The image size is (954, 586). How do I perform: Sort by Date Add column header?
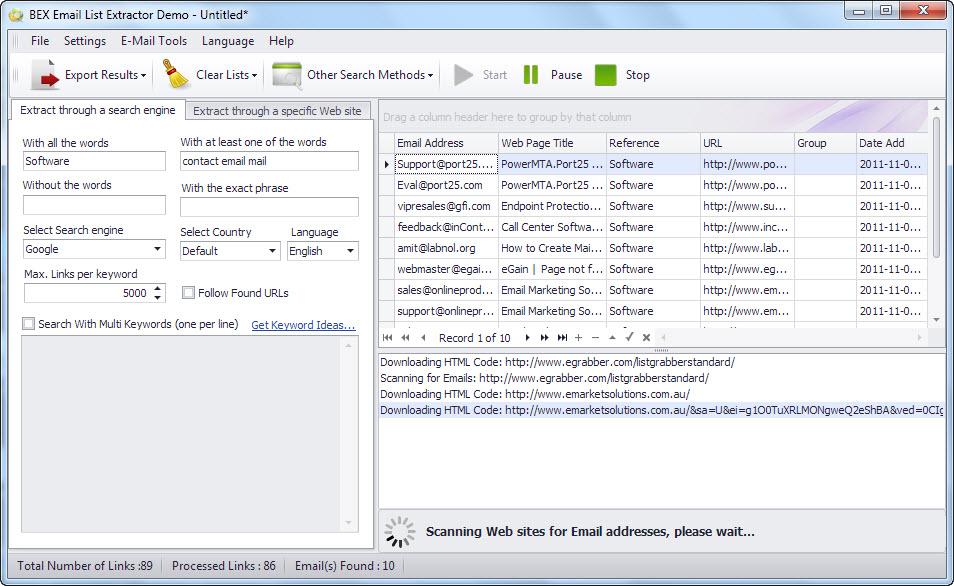click(x=892, y=143)
